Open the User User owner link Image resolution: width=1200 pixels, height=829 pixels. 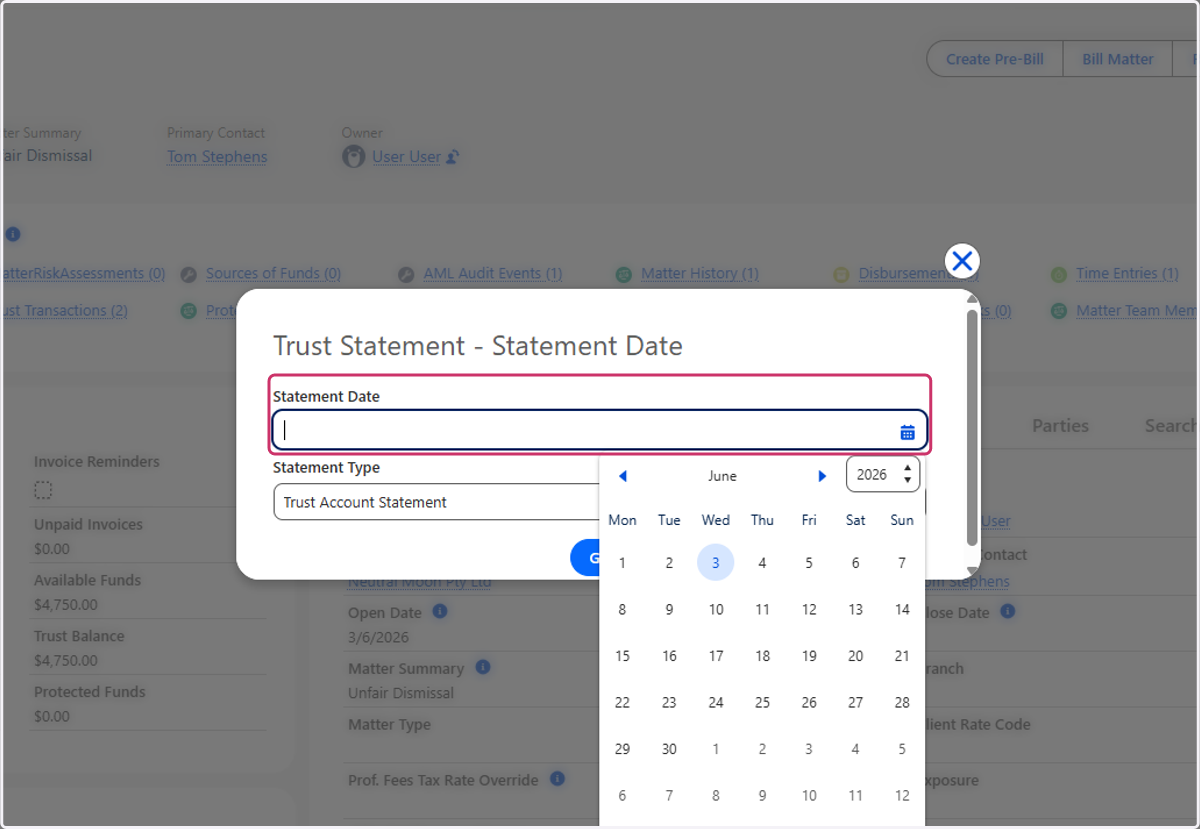406,156
